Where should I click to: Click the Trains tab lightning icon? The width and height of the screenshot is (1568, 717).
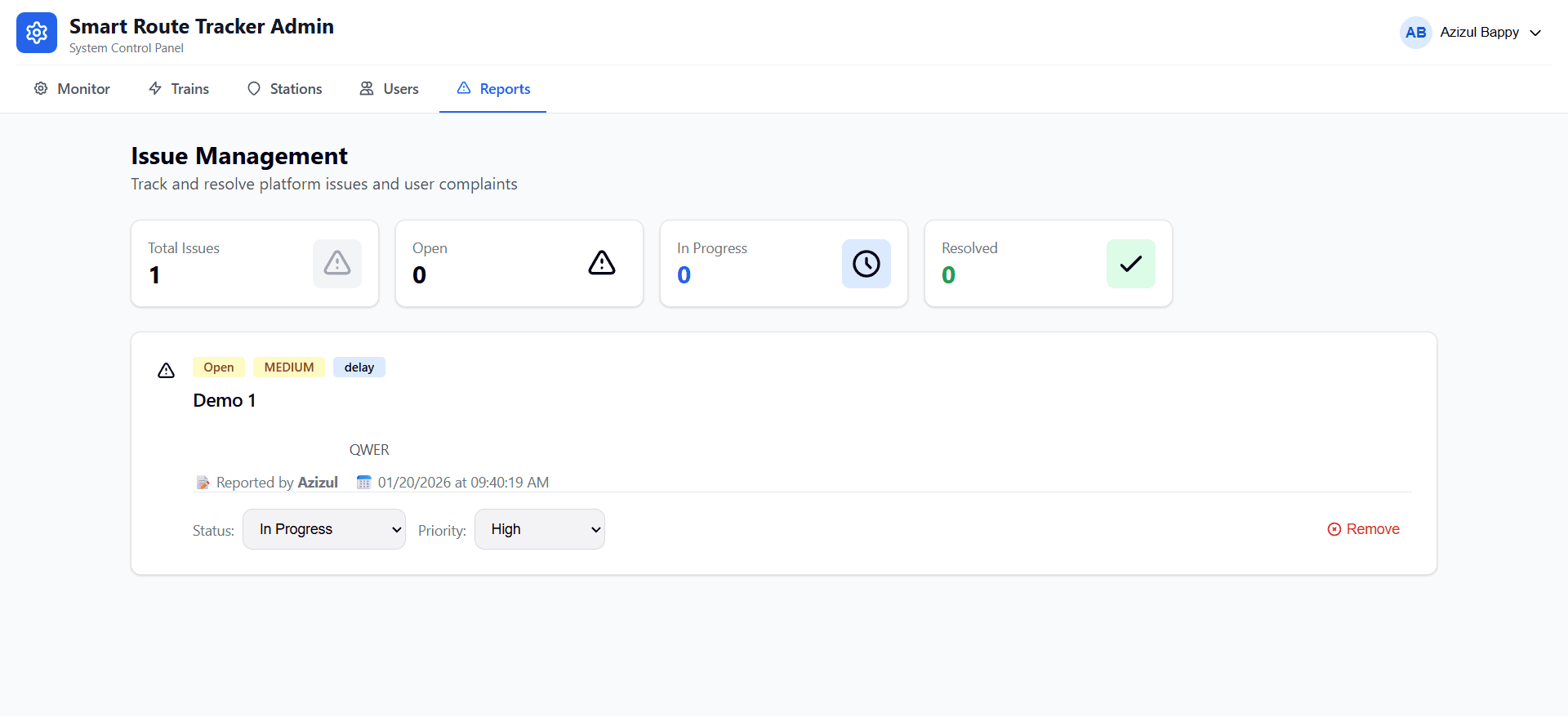click(155, 88)
